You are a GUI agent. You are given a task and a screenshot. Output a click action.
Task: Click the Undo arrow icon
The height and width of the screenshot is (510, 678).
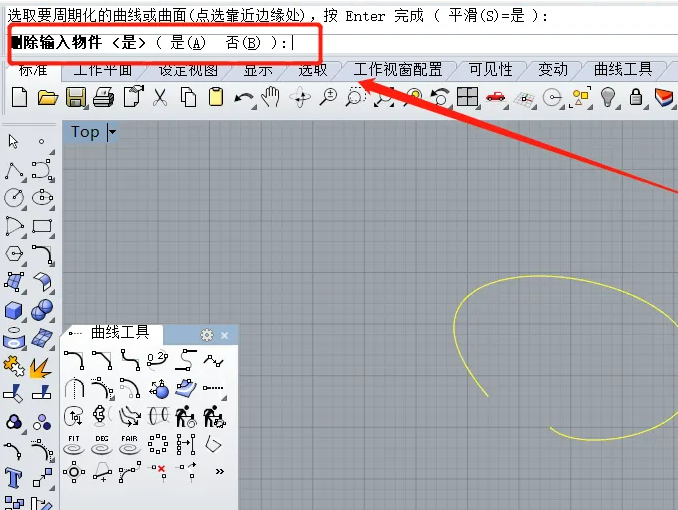click(x=243, y=99)
